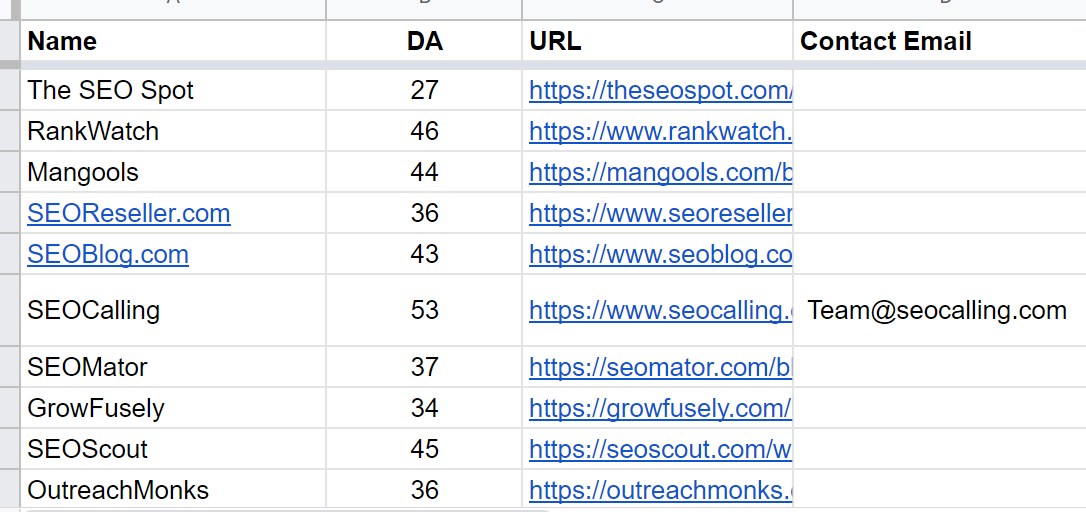Click the SEOBlog.com name link

point(108,254)
